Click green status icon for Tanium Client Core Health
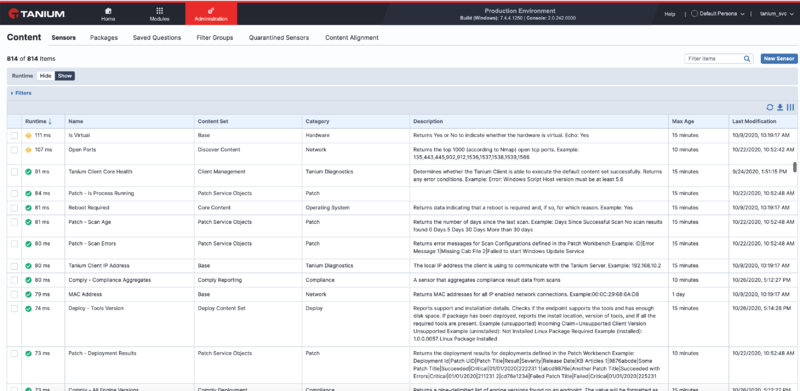Image resolution: width=800 pixels, height=391 pixels. point(29,172)
